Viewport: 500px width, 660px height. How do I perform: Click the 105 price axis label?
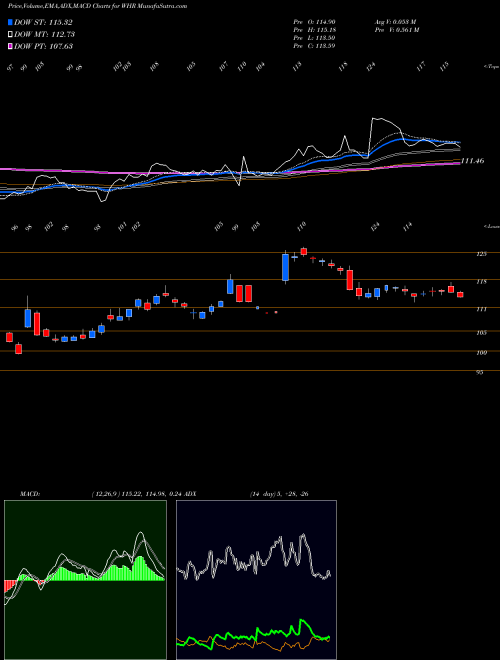481,333
